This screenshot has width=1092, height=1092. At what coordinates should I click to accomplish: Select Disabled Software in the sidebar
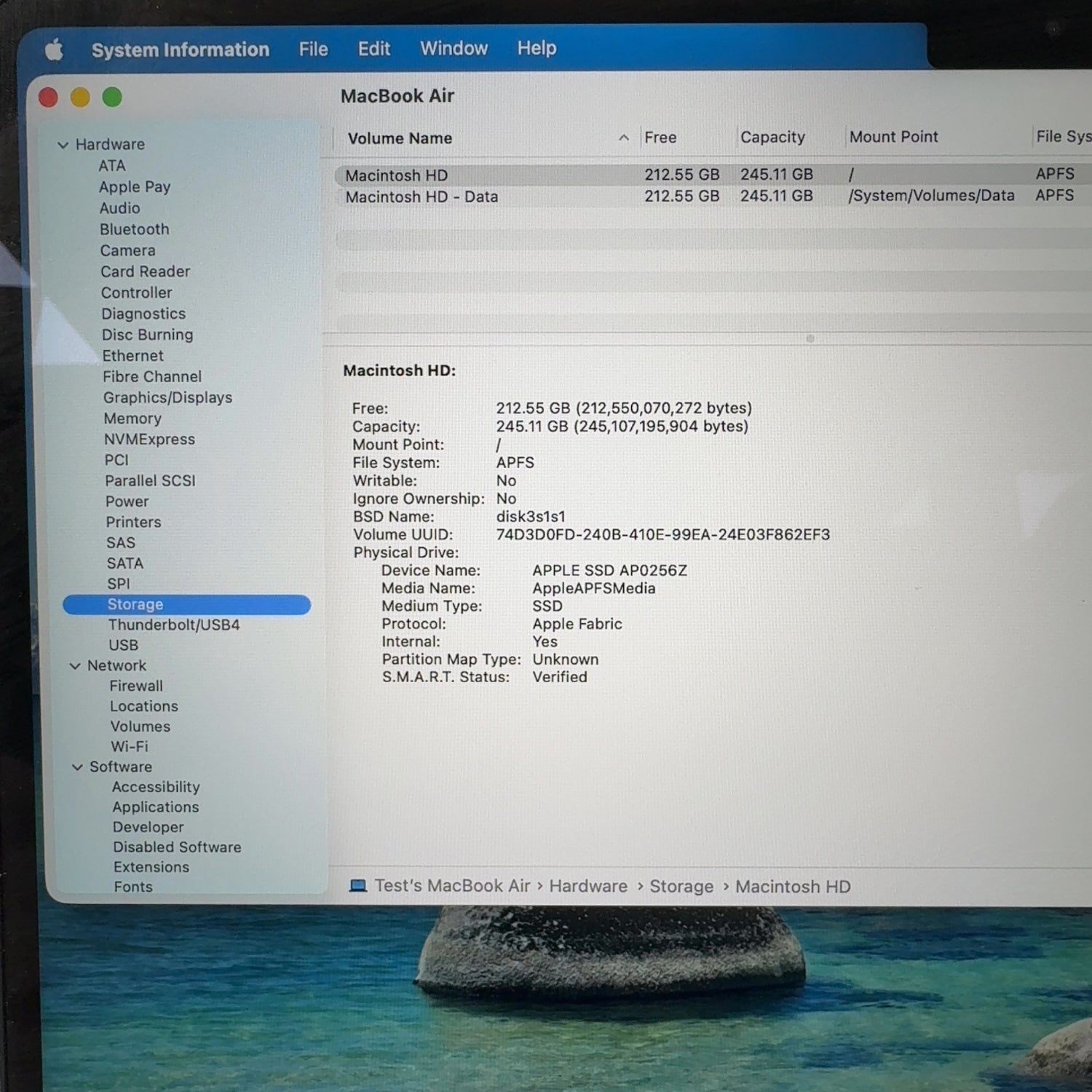(178, 847)
